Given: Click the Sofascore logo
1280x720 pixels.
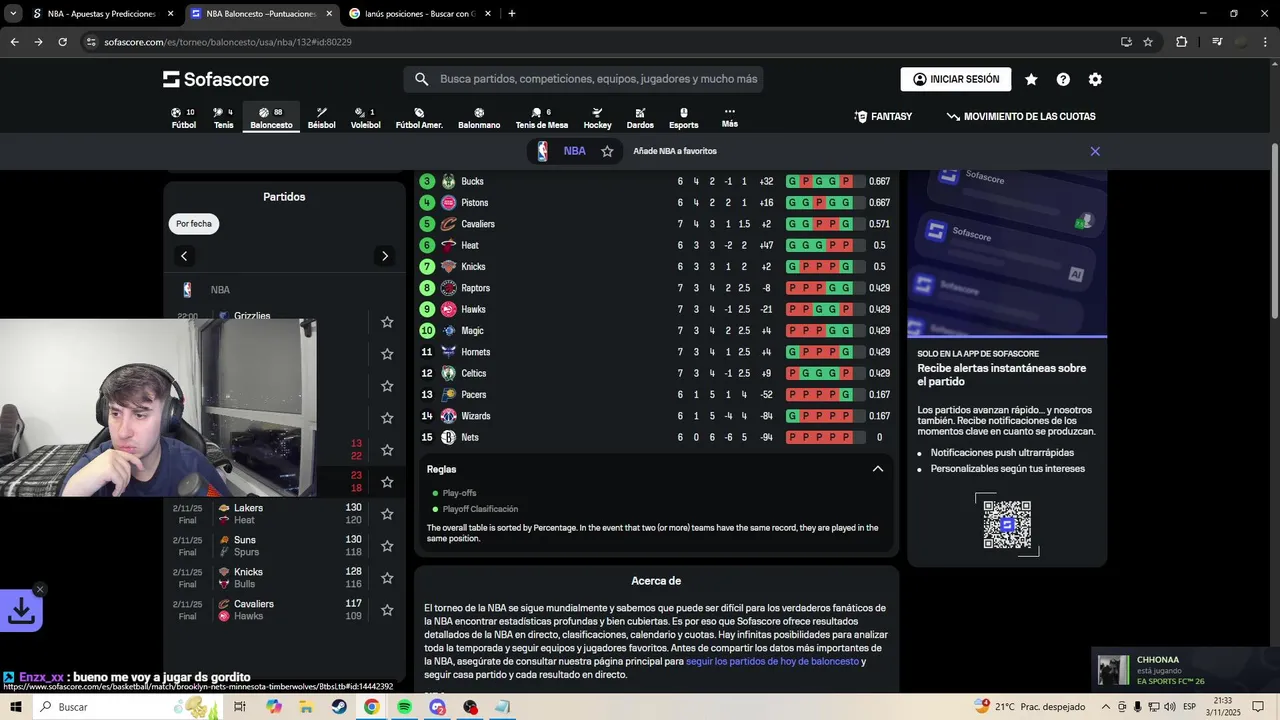Looking at the screenshot, I should click(216, 79).
